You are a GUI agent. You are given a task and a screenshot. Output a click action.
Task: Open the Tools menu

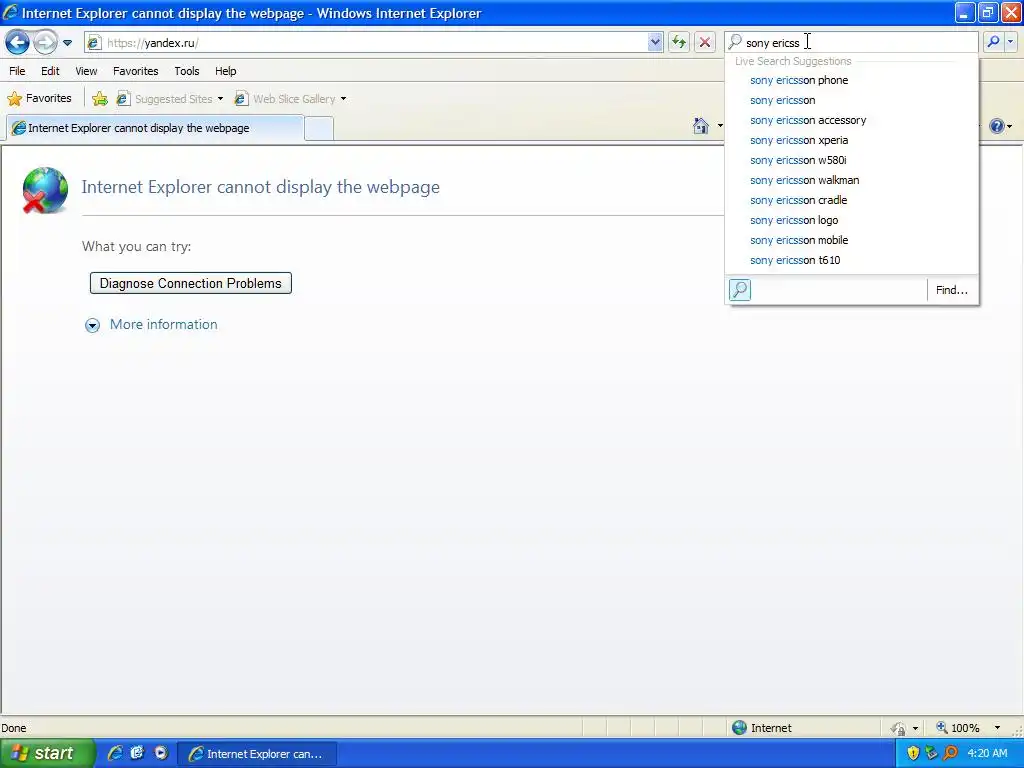pyautogui.click(x=187, y=71)
